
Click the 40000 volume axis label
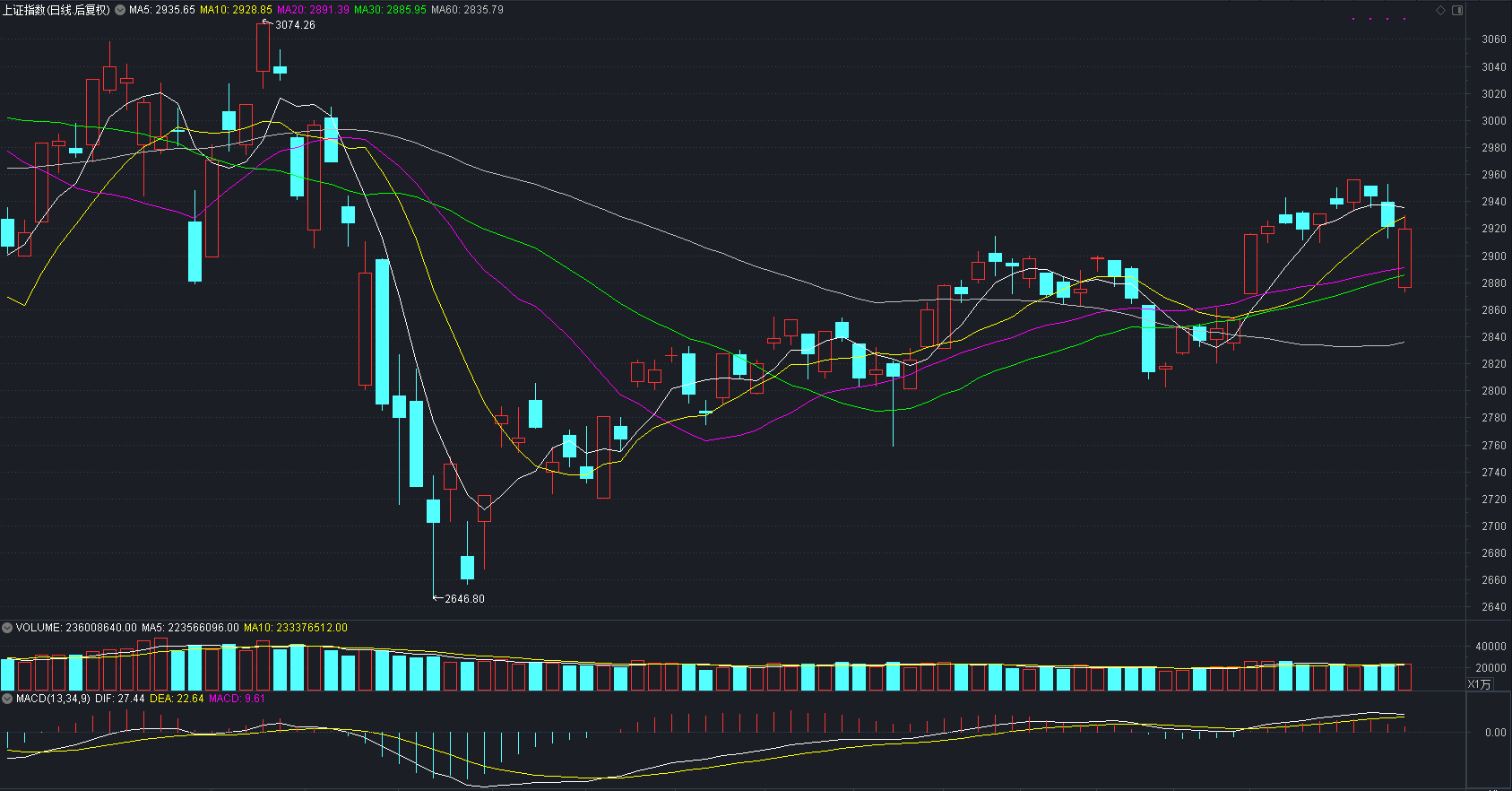(1490, 647)
